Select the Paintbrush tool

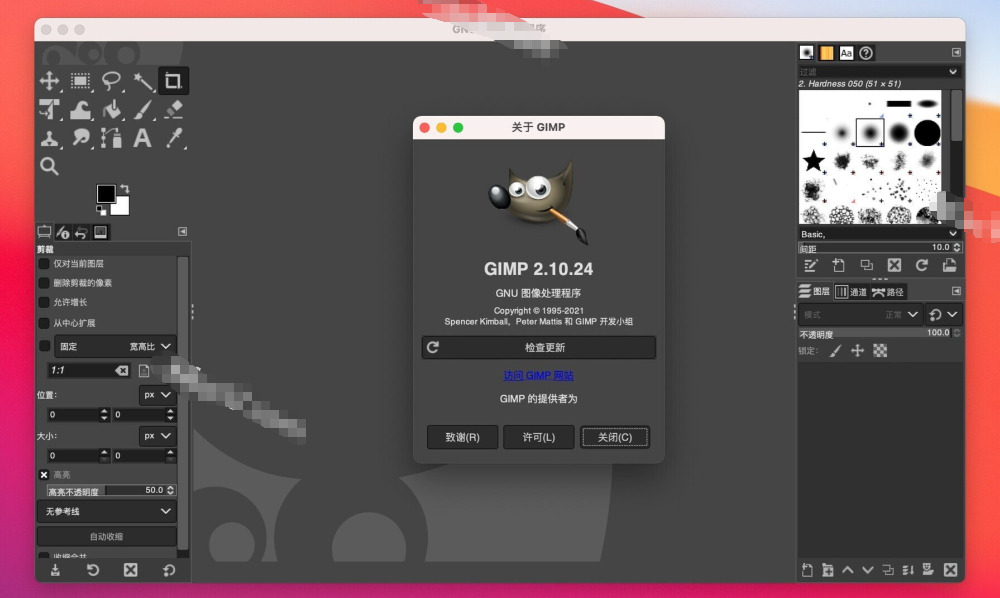click(142, 110)
